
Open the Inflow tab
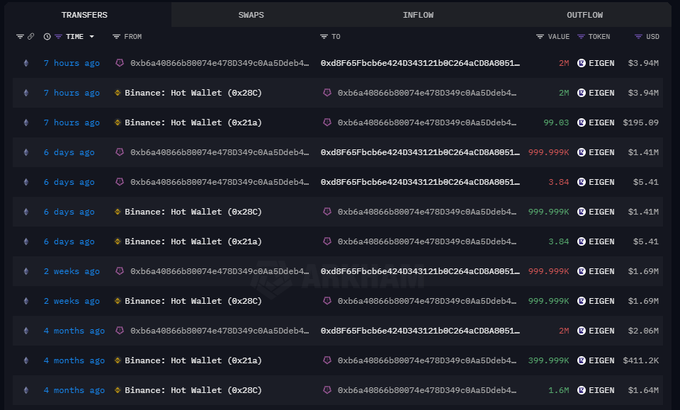click(418, 15)
